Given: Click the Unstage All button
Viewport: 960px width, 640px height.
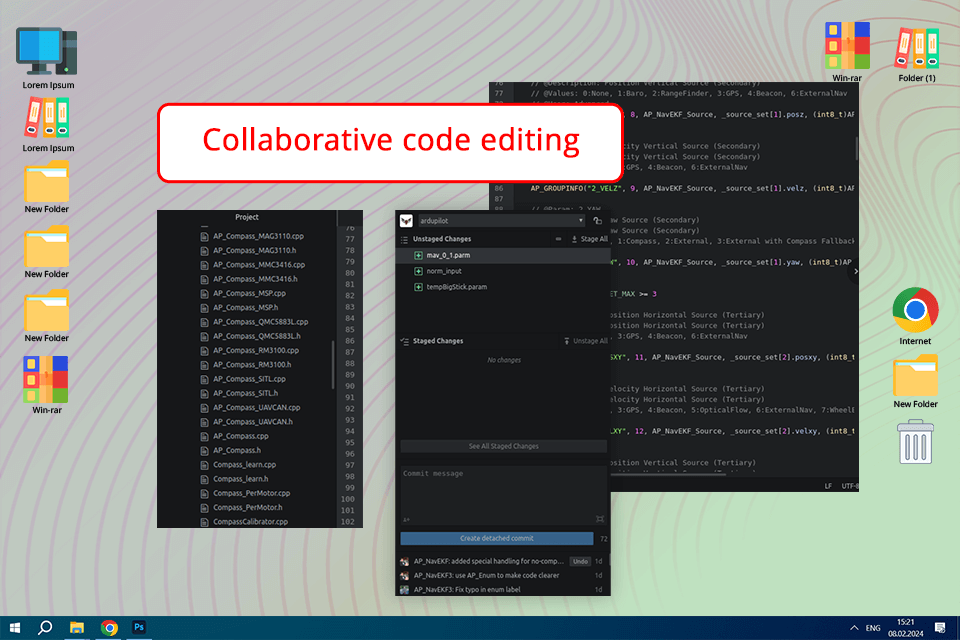Looking at the screenshot, I should click(x=585, y=341).
